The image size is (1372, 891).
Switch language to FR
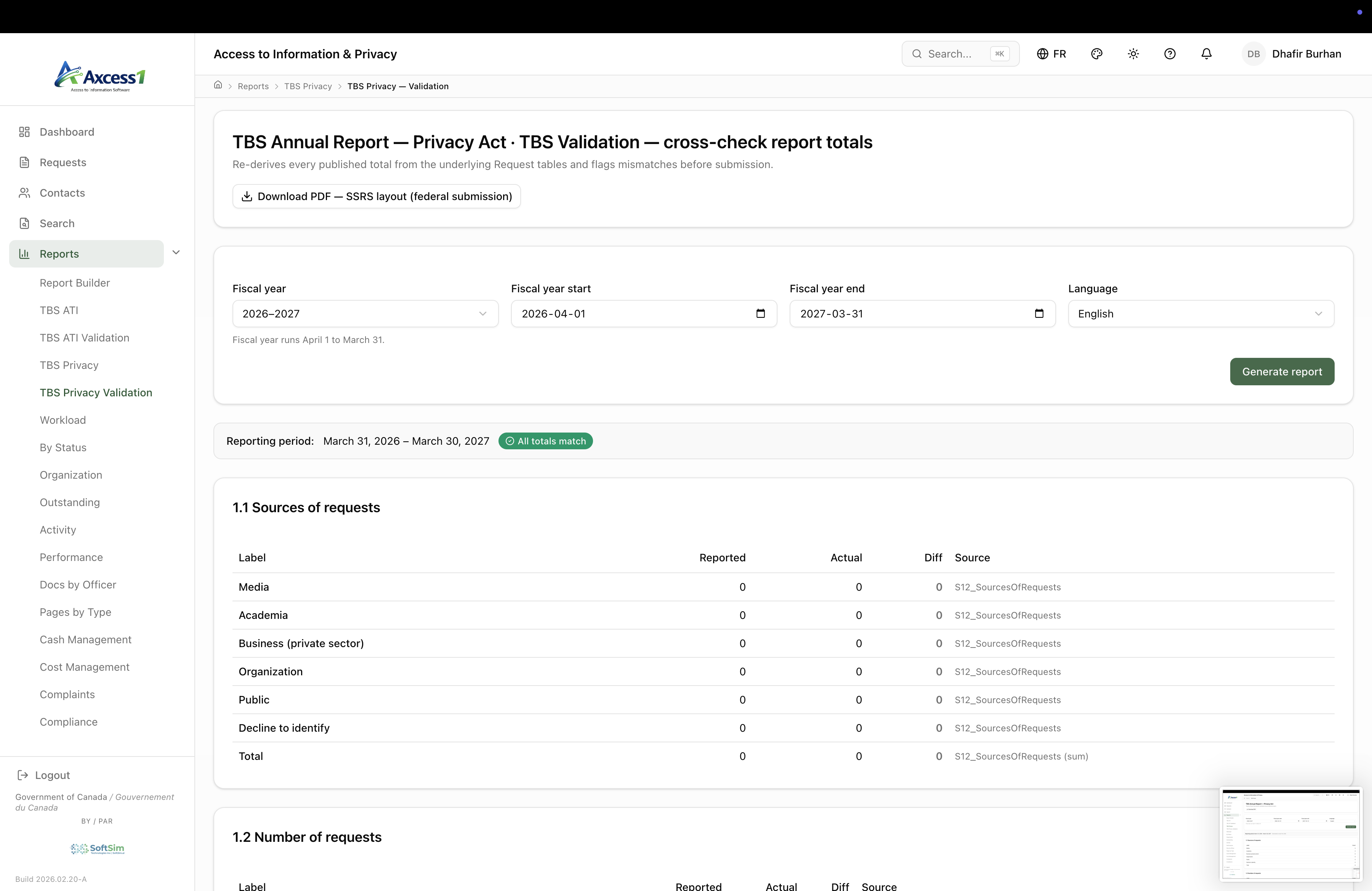pos(1051,54)
